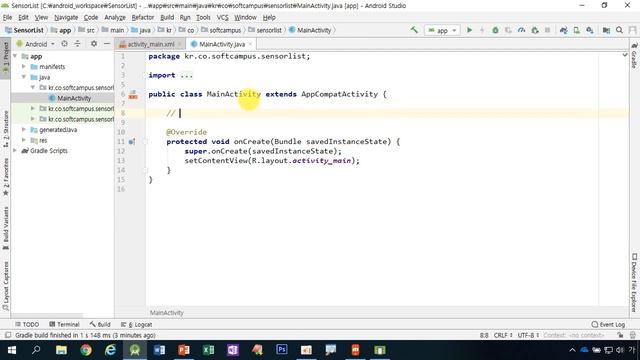Toggle the Layout Captures tool window
The height and width of the screenshot is (360, 640).
[5, 287]
